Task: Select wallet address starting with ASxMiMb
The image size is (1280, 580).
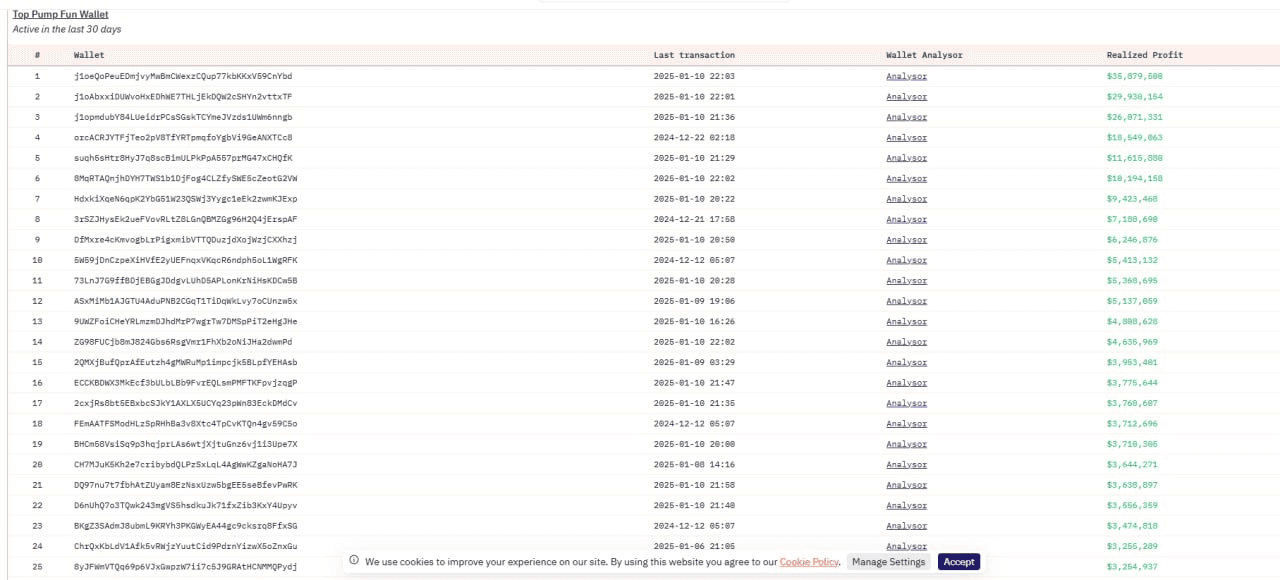Action: pos(185,301)
